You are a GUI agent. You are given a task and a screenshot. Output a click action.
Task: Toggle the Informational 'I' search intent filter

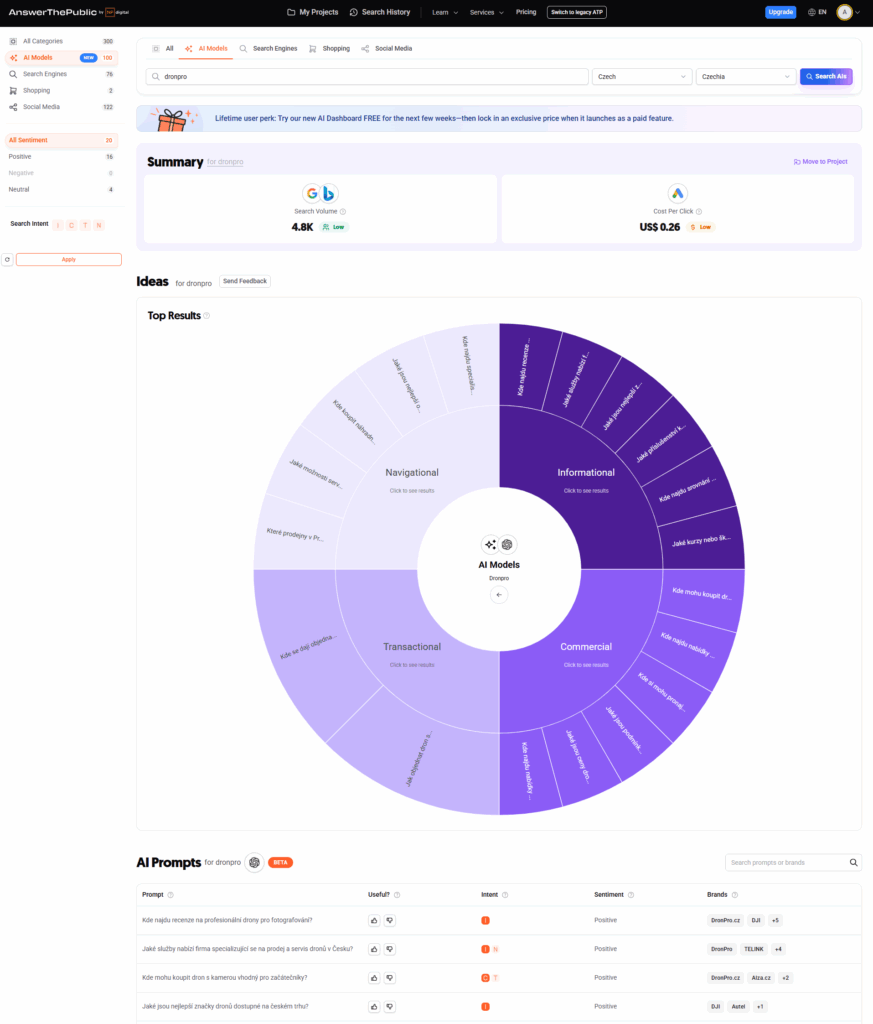[x=58, y=225]
